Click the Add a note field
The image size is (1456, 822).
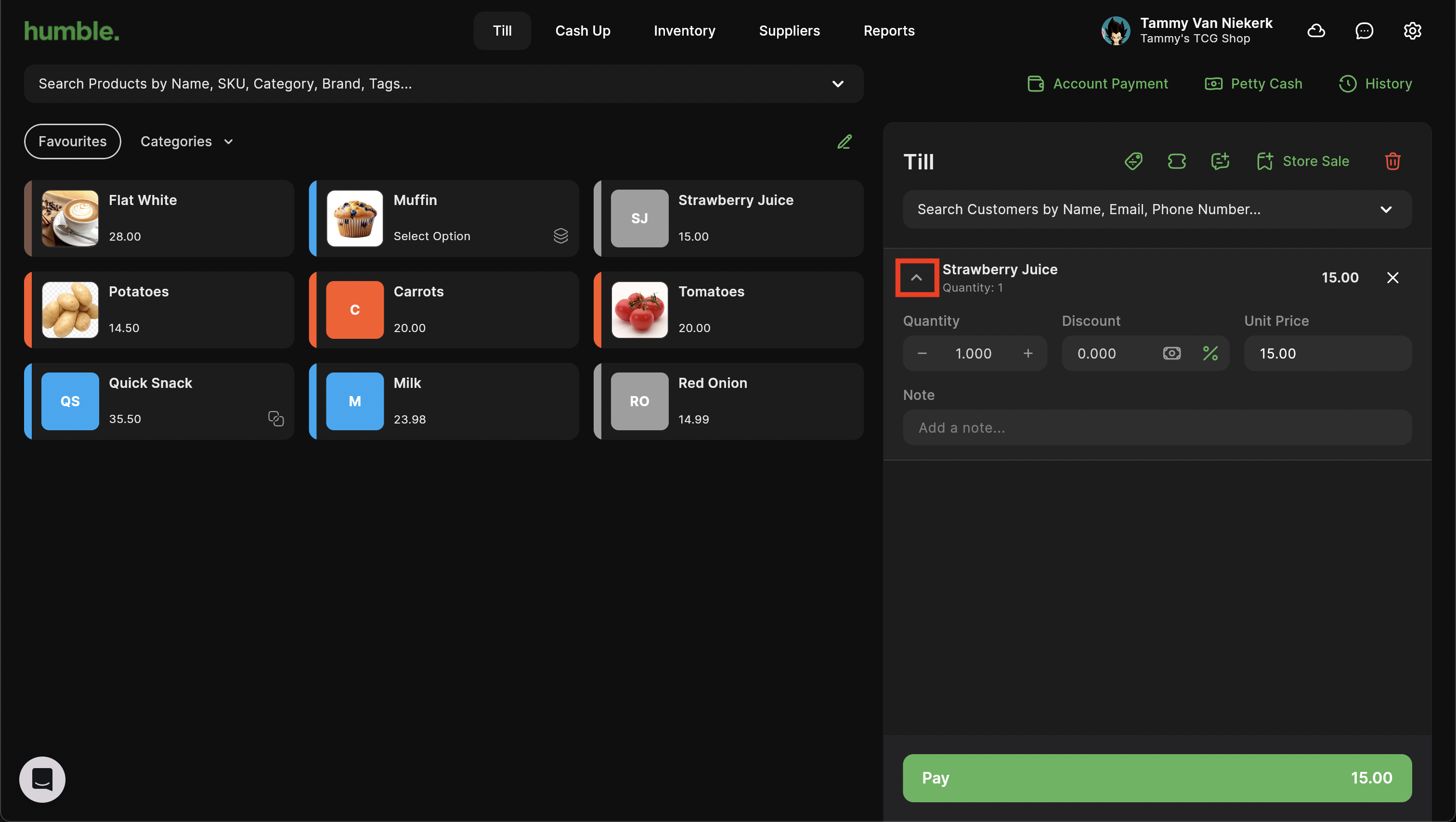(1157, 428)
